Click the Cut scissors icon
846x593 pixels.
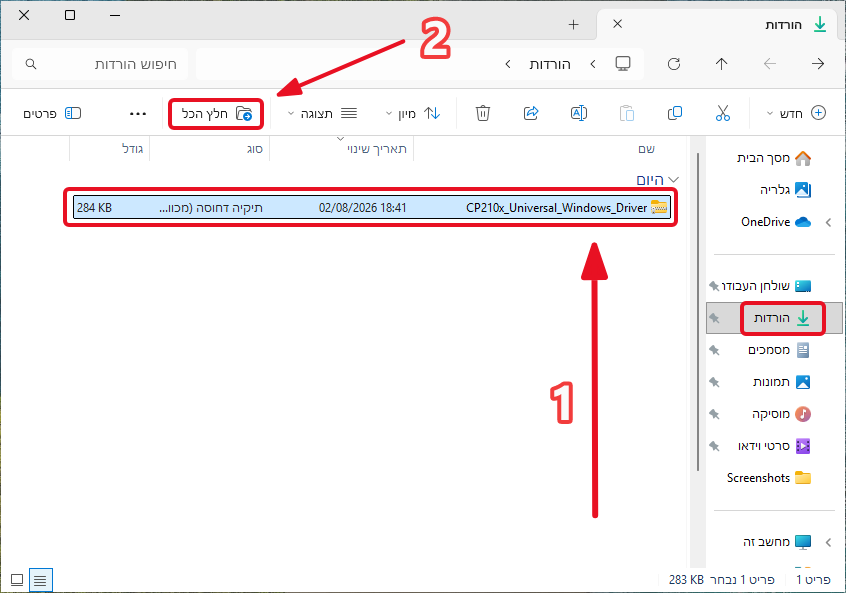pos(722,113)
